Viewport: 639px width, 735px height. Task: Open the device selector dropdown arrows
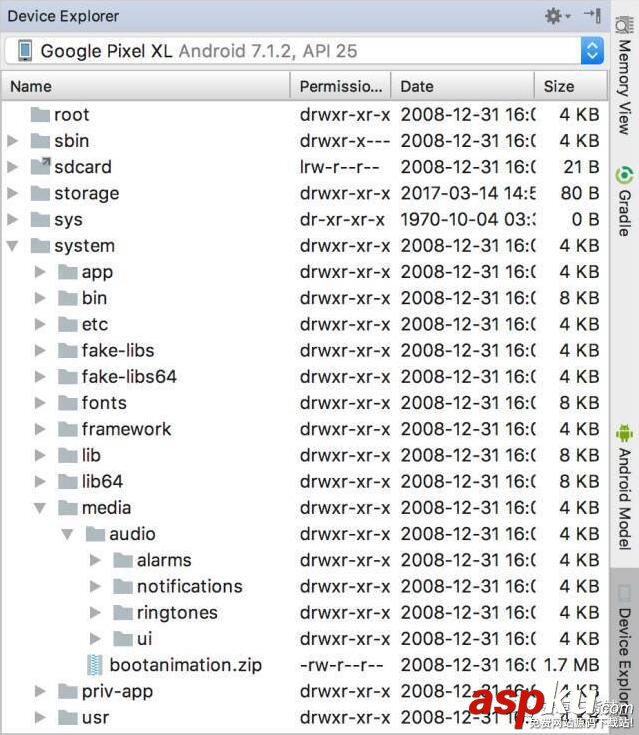click(592, 51)
